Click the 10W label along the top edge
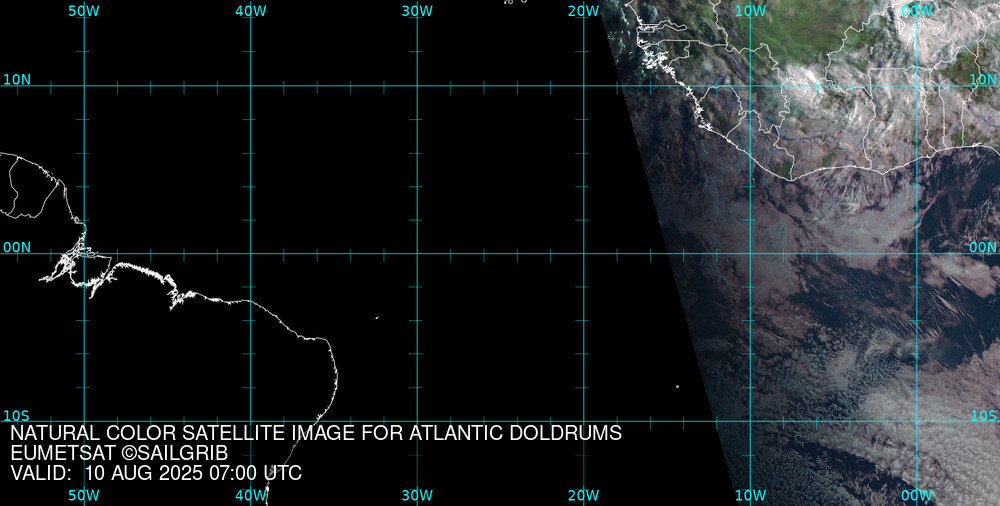The height and width of the screenshot is (506, 1000). point(751,11)
